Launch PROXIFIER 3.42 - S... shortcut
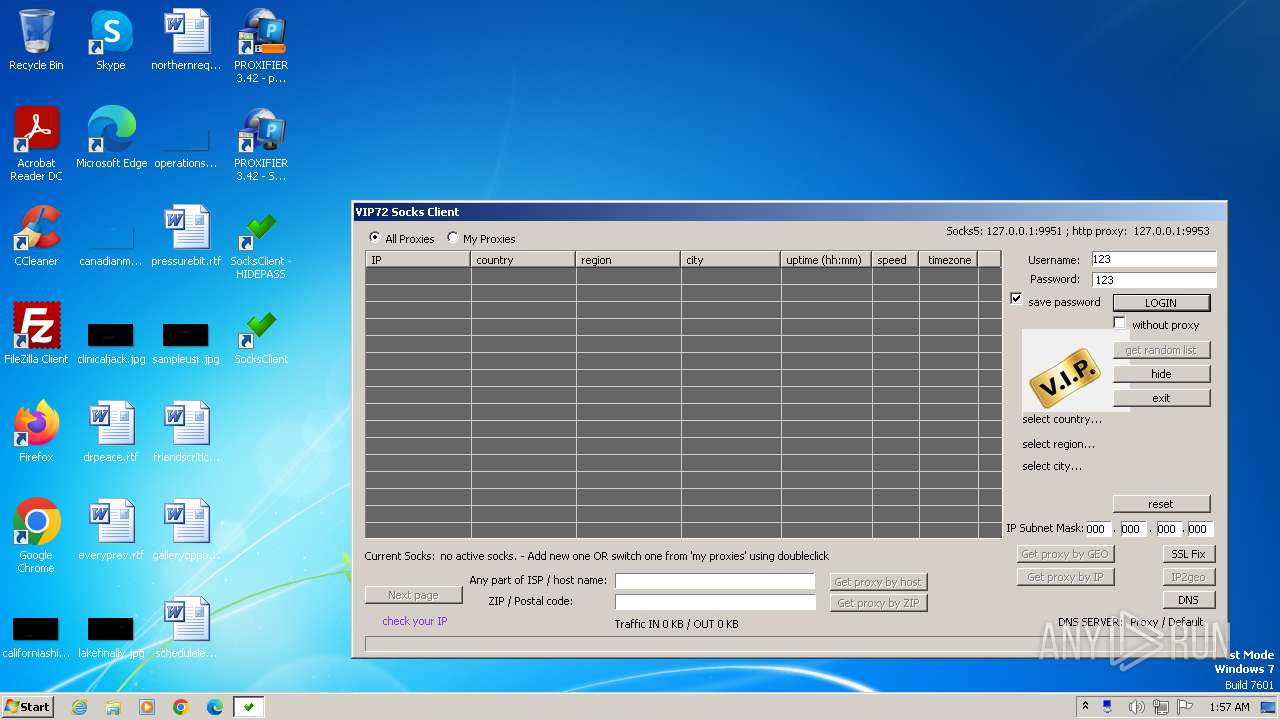This screenshot has width=1280, height=720. coord(261,144)
